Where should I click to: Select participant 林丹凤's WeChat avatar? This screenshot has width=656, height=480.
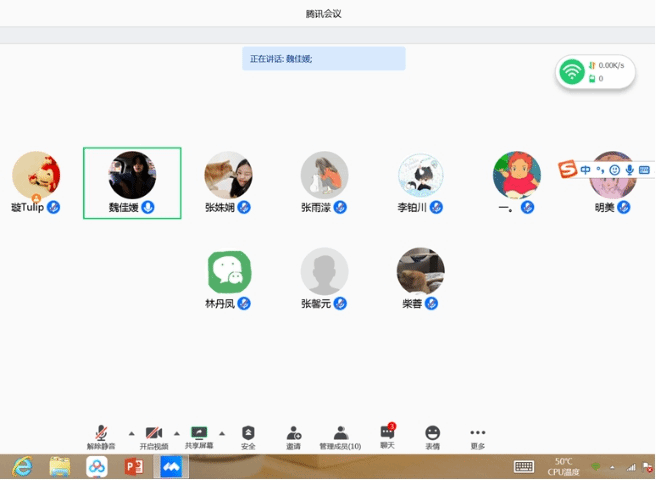pyautogui.click(x=229, y=271)
